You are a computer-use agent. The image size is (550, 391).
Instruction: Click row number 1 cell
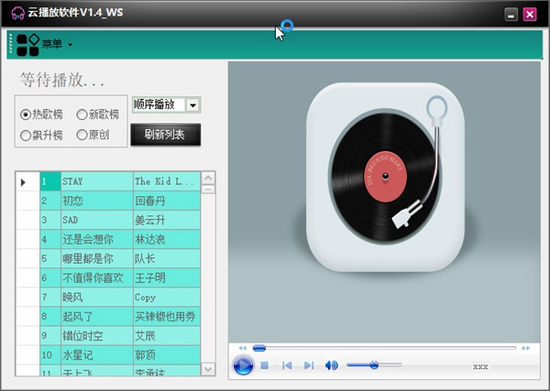click(50, 181)
